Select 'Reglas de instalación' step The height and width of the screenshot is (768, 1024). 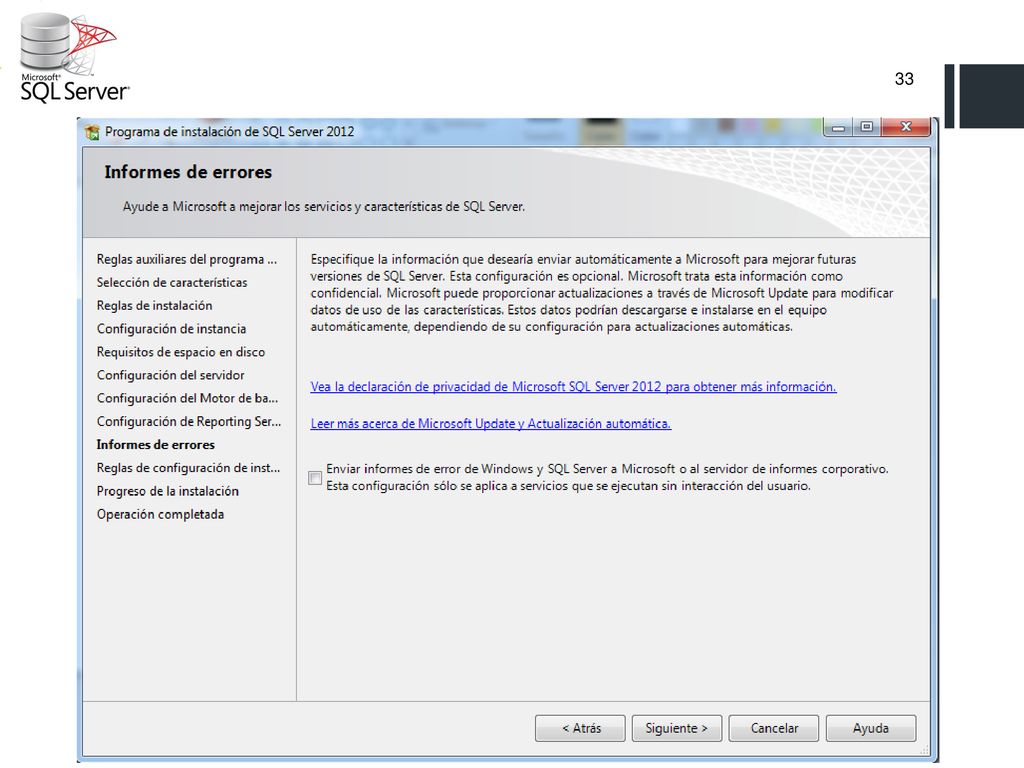[x=154, y=306]
